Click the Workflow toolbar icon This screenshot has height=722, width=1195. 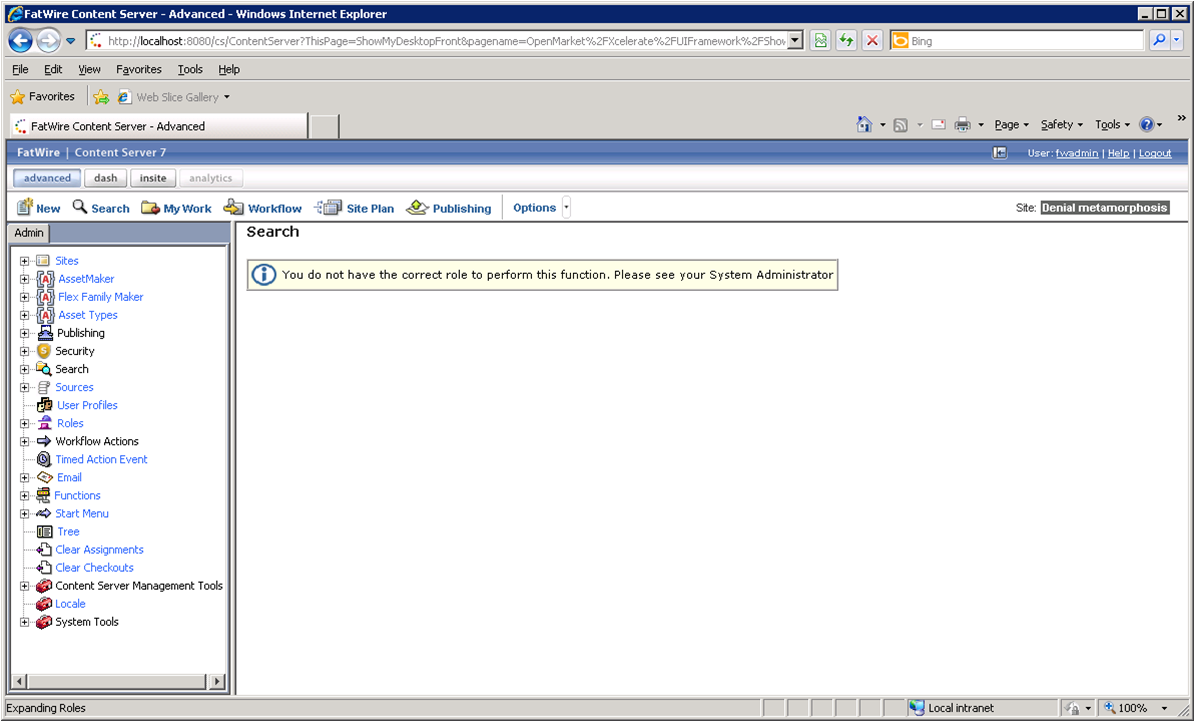point(233,207)
